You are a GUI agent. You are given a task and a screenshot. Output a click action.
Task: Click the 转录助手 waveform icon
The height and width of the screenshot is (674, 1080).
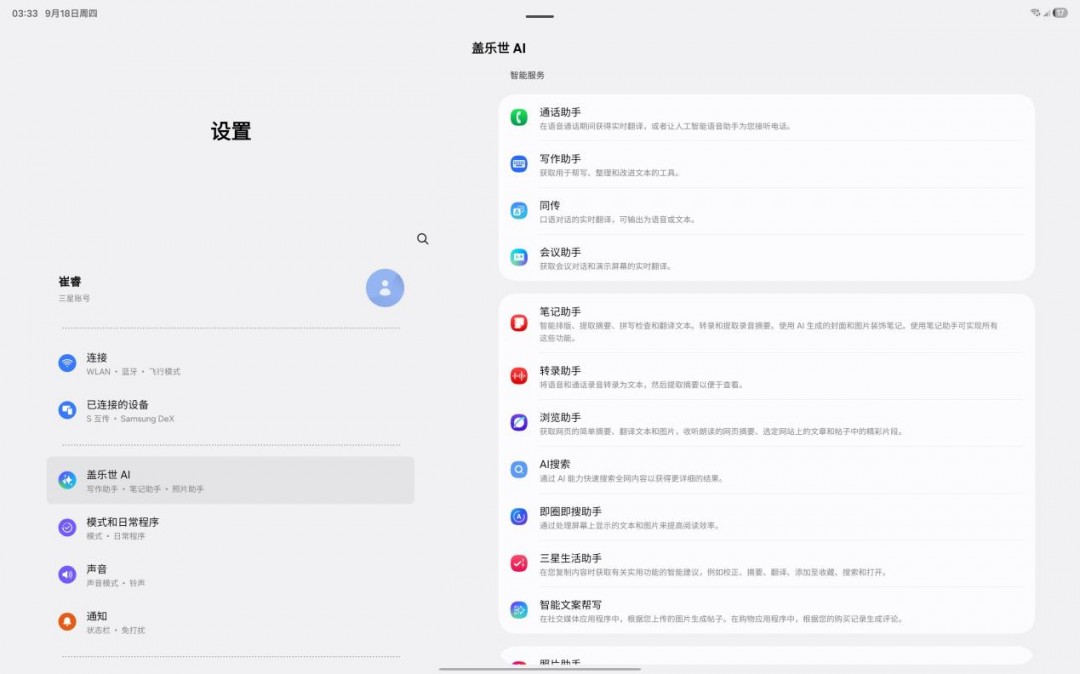tap(519, 376)
